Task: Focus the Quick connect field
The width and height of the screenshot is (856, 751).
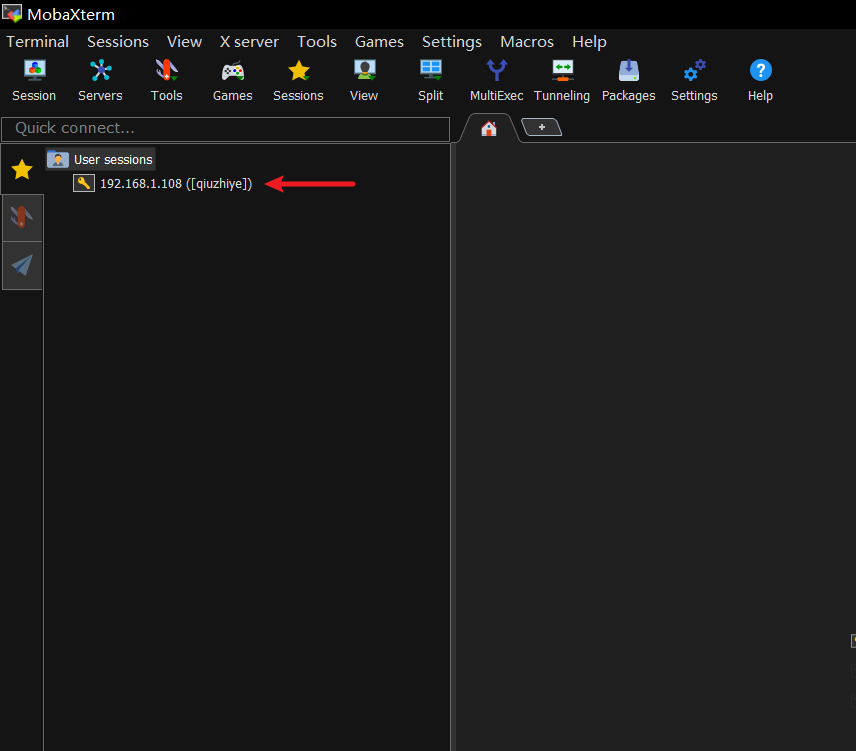Action: coord(225,129)
